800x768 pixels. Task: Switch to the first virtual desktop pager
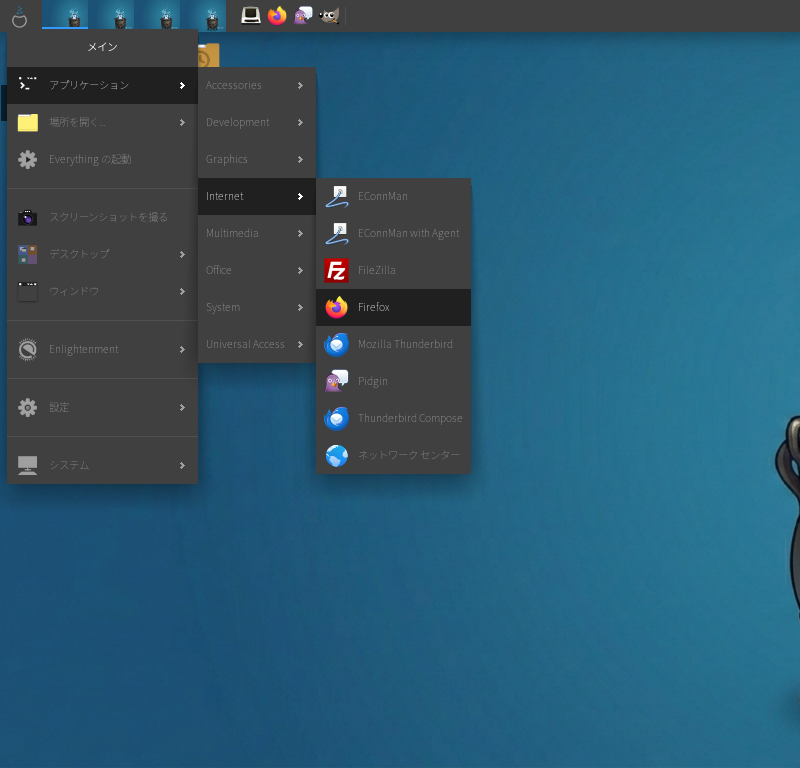tap(65, 15)
